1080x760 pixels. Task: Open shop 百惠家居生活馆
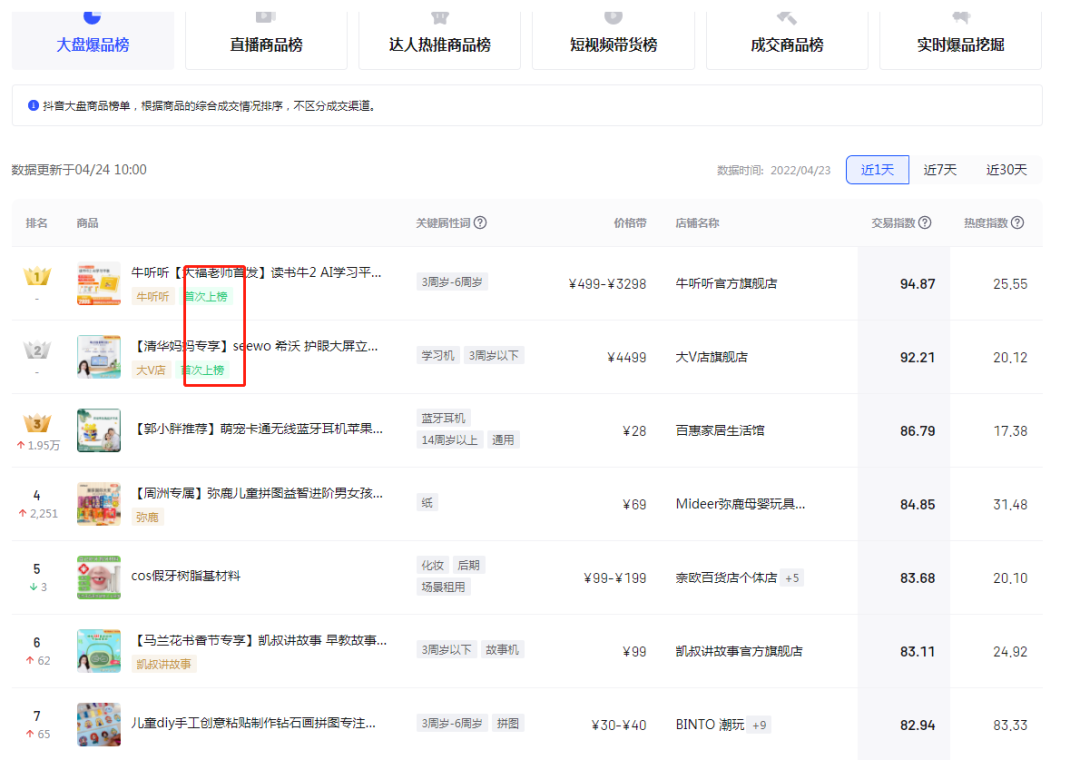pyautogui.click(x=720, y=431)
